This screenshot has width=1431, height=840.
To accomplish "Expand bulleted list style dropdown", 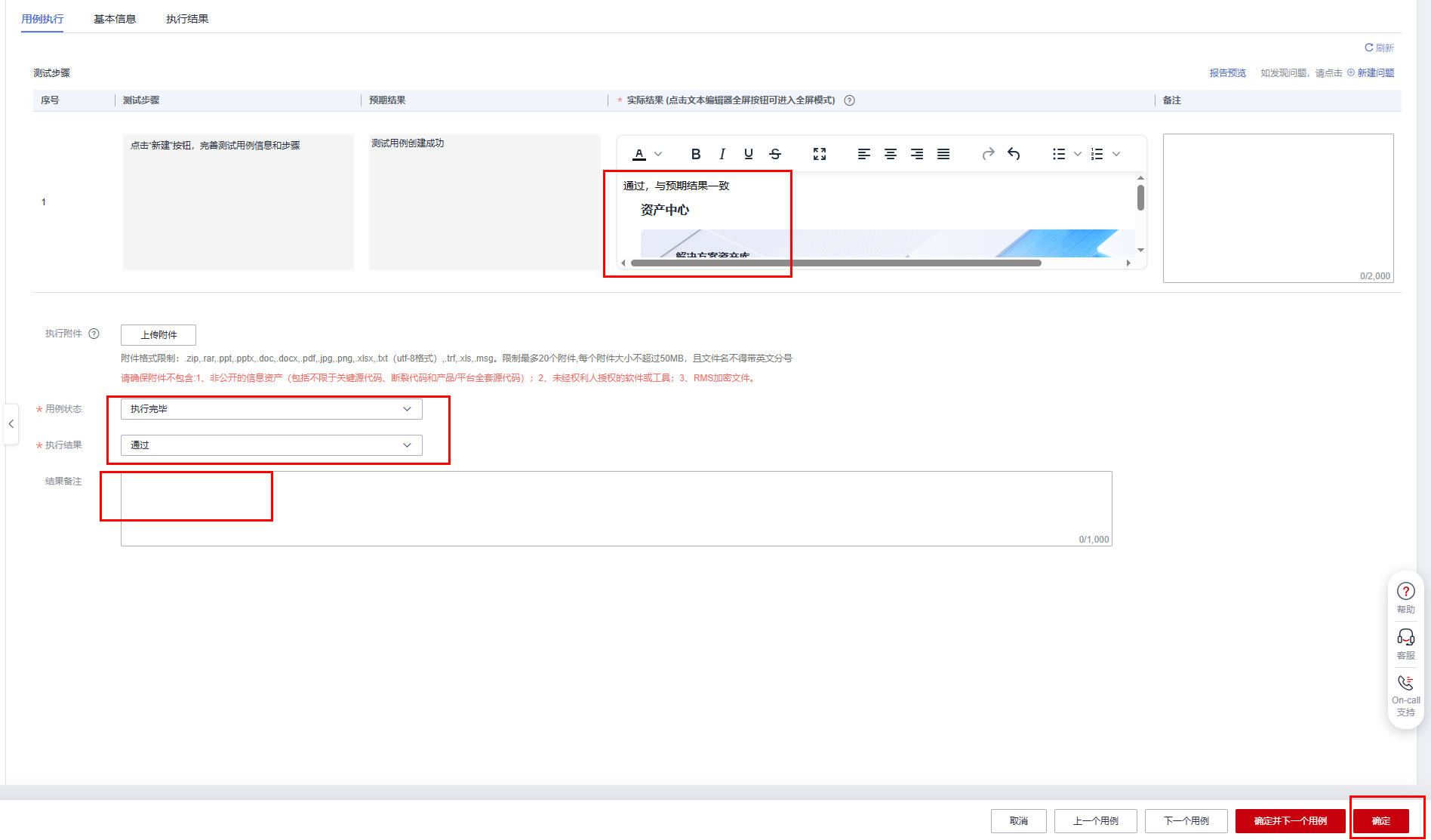I will [x=1078, y=154].
